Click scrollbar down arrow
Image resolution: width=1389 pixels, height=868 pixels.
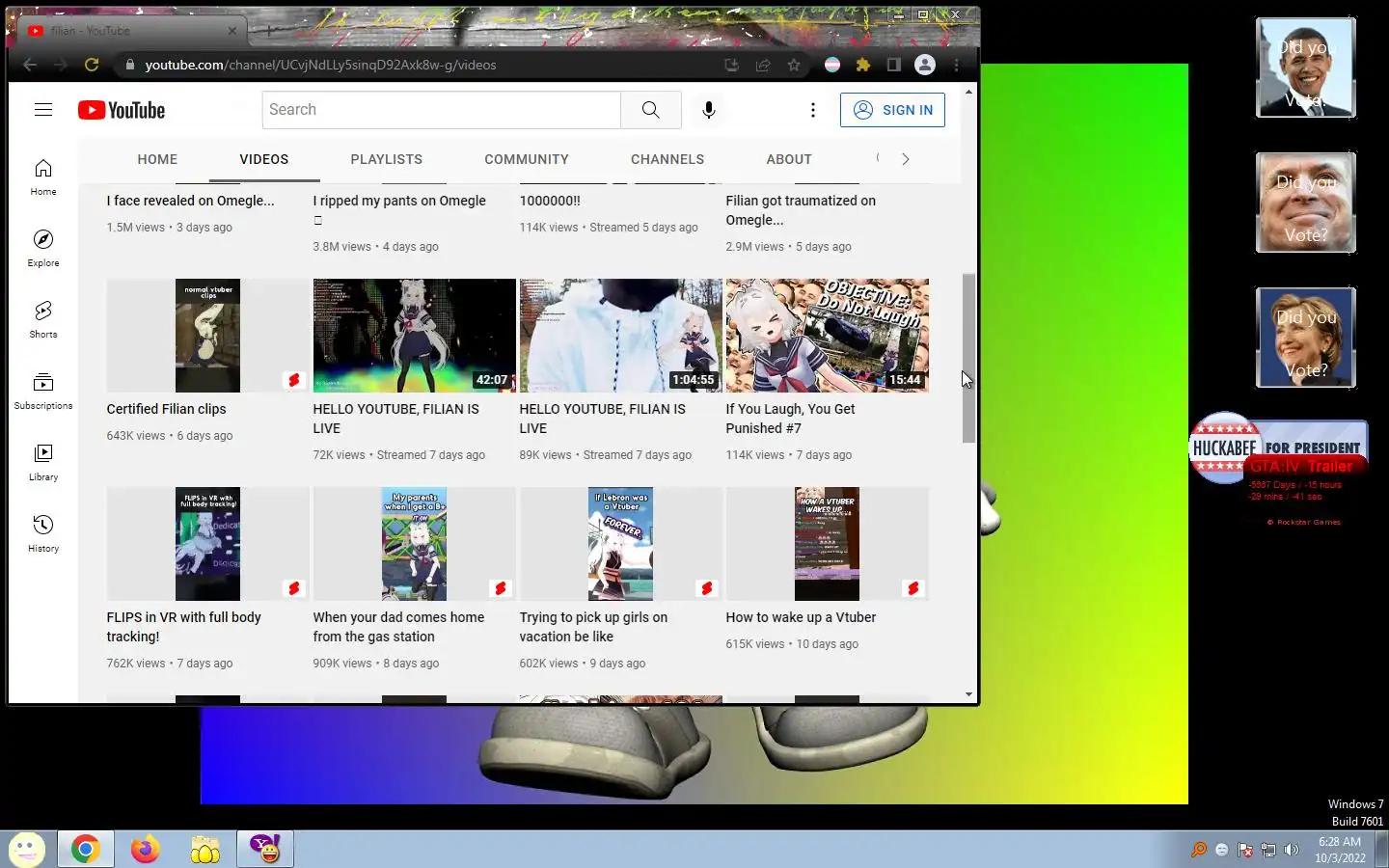click(968, 694)
